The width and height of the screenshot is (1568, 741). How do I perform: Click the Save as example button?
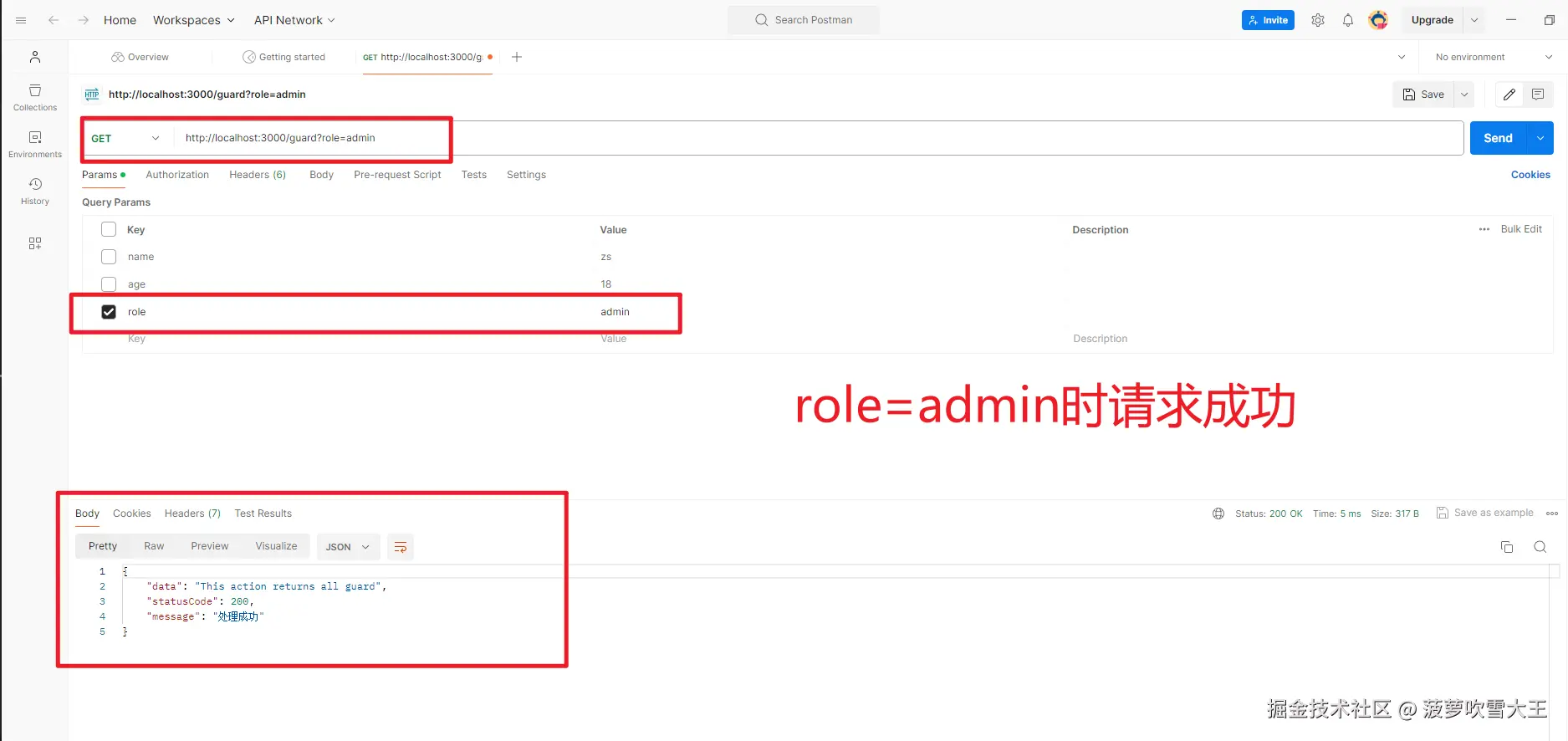coord(1485,513)
